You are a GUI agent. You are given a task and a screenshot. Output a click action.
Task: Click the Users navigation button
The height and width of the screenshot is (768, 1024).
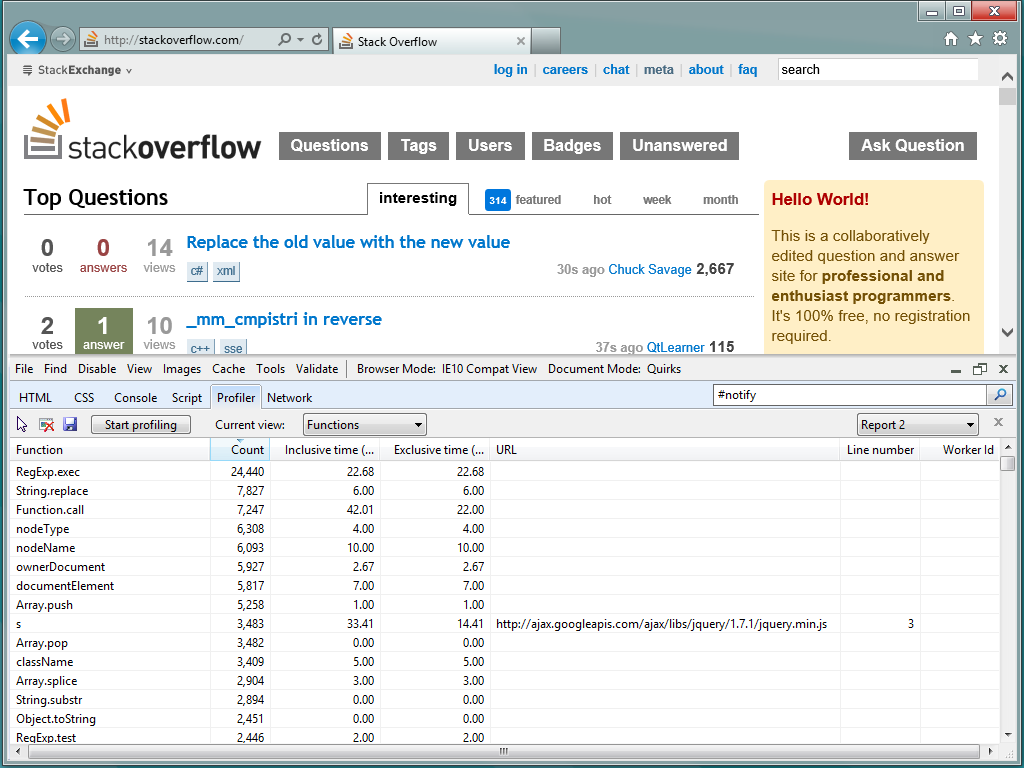click(490, 146)
